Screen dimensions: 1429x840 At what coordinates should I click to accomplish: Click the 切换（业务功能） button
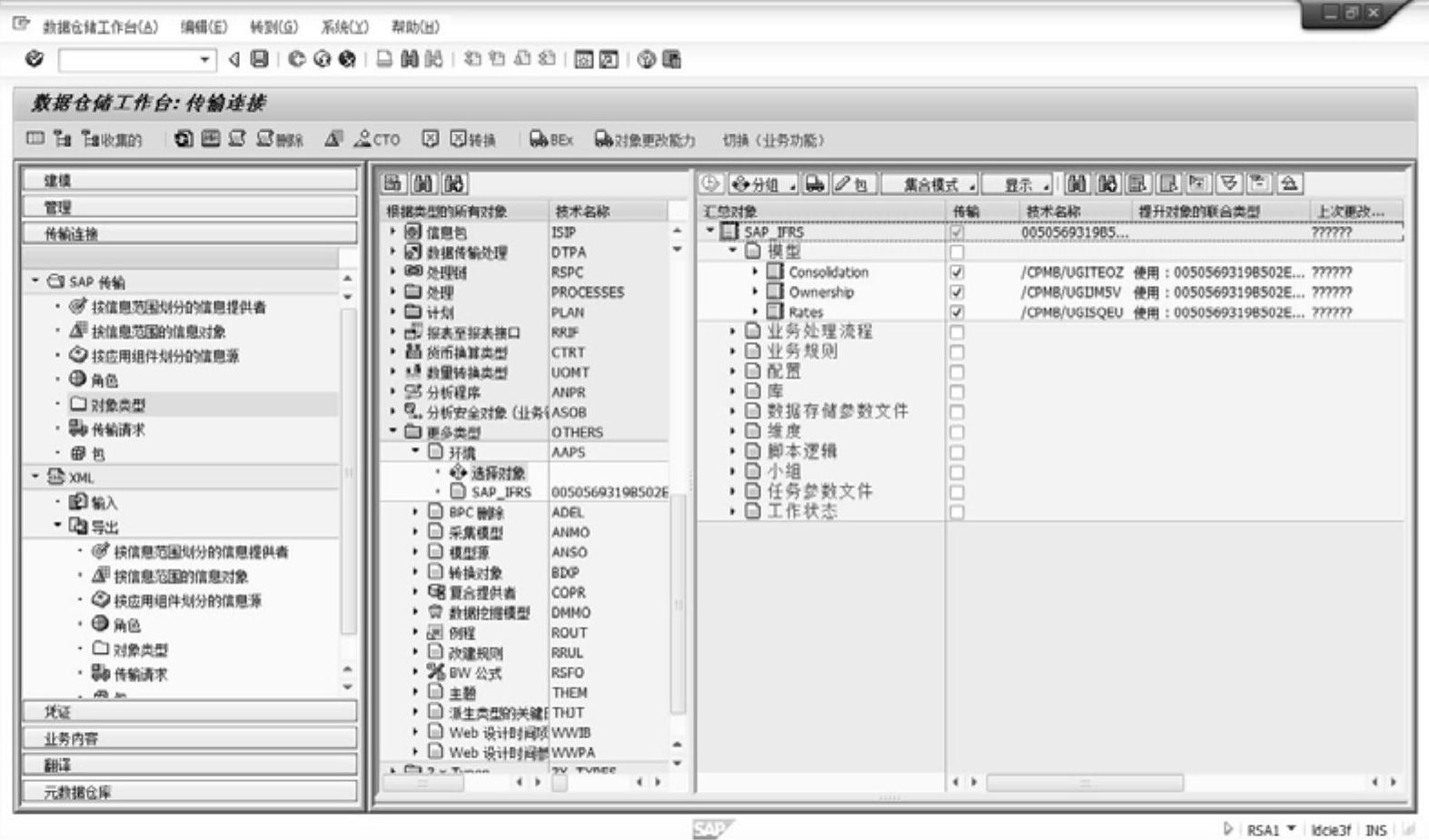tap(773, 140)
